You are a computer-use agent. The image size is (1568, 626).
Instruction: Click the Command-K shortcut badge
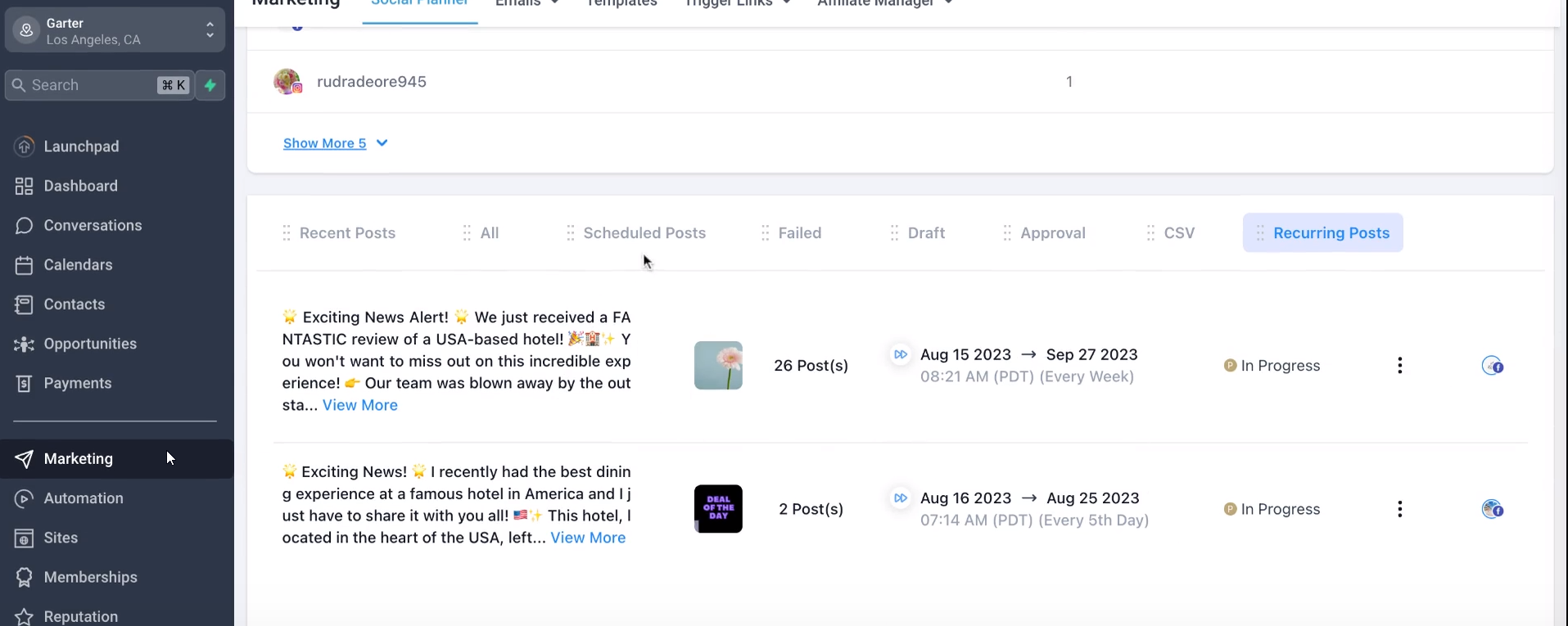point(174,85)
